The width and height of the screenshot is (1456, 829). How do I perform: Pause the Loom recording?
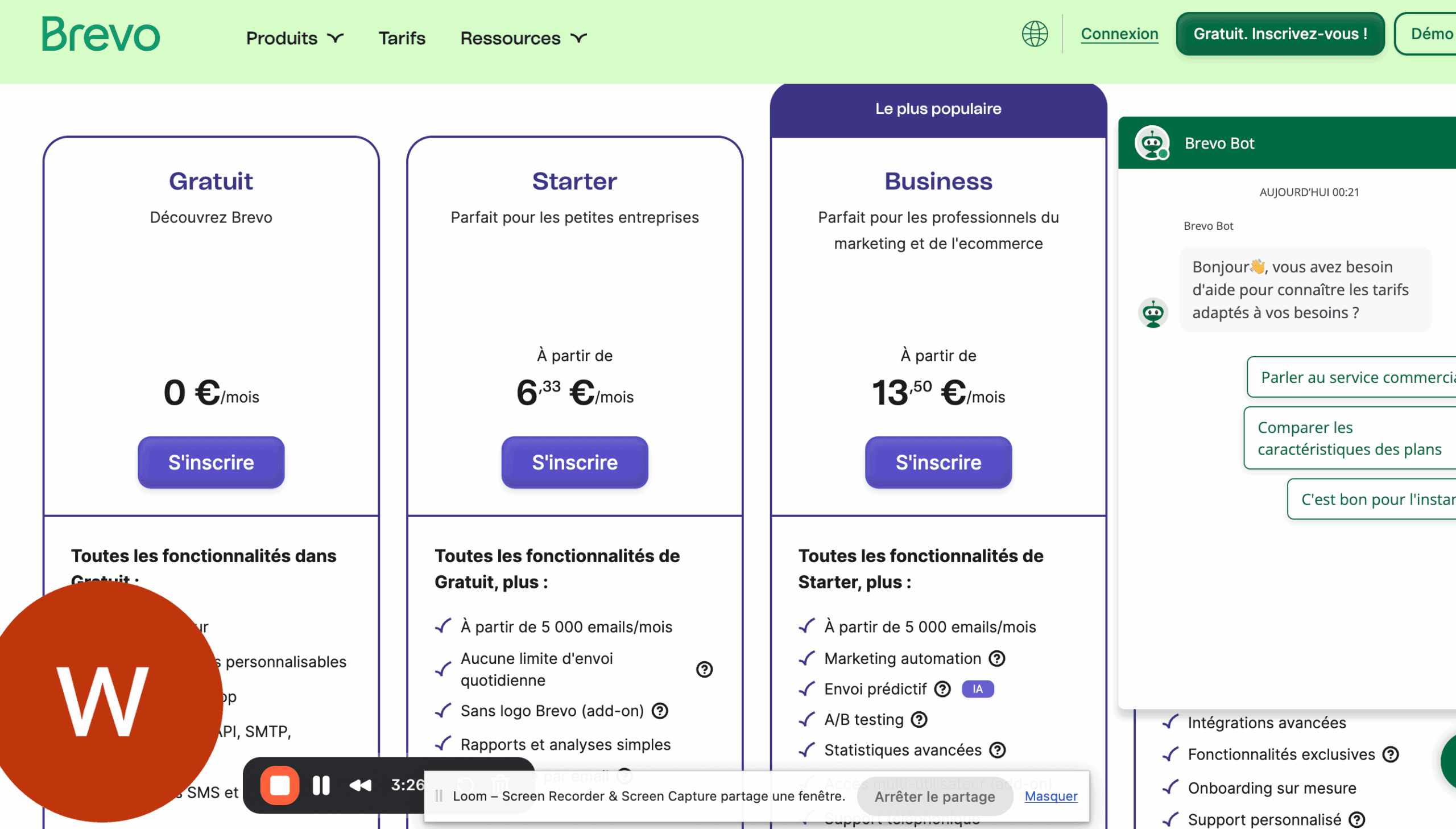pyautogui.click(x=321, y=785)
